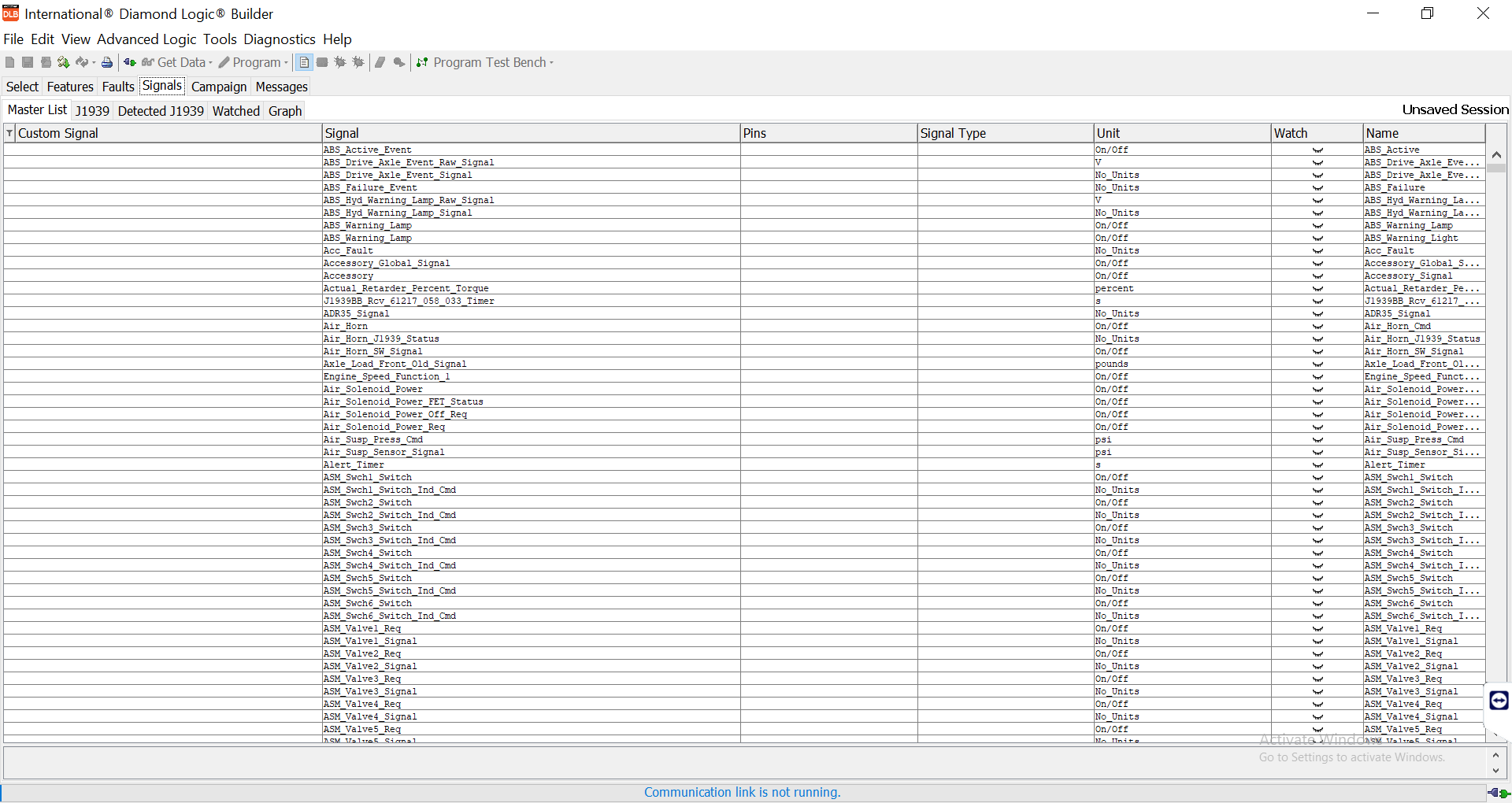Open the File menu

click(13, 39)
